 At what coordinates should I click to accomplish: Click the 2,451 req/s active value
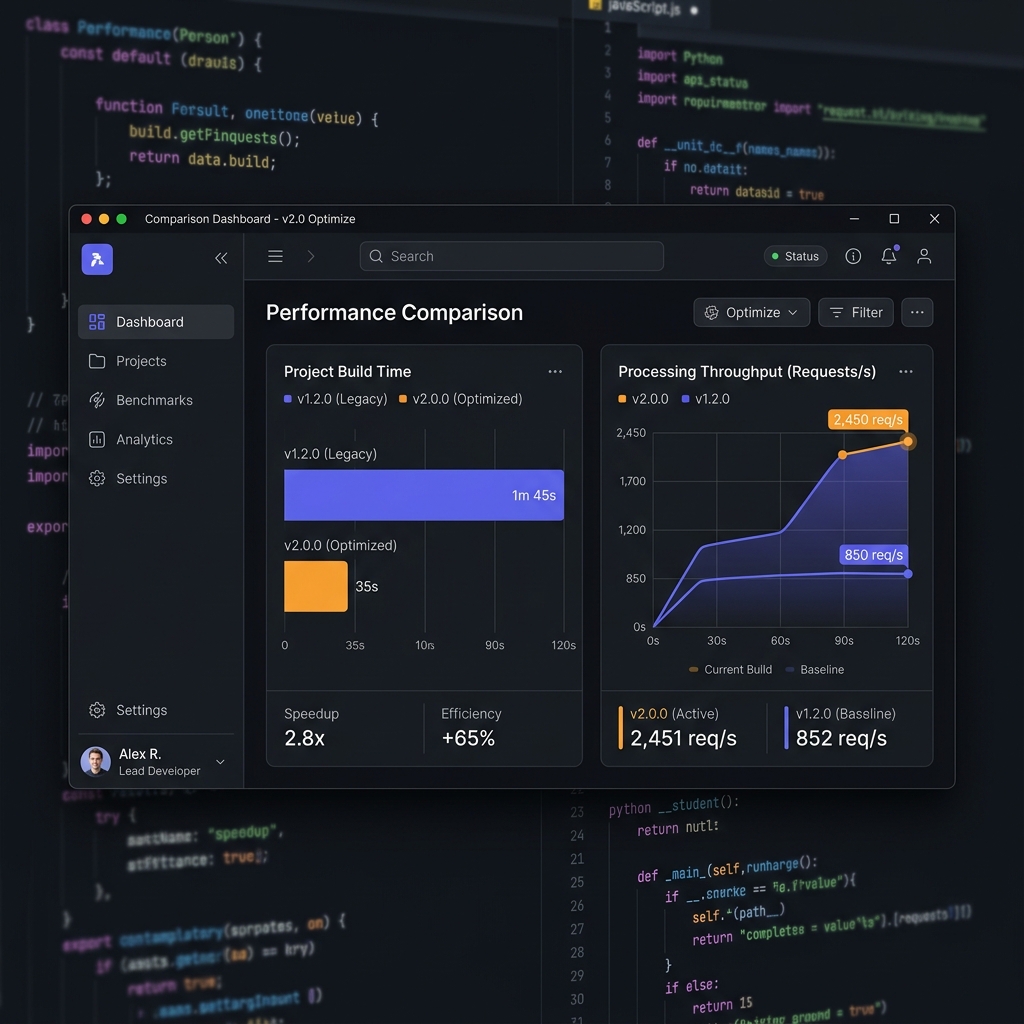pyautogui.click(x=683, y=738)
